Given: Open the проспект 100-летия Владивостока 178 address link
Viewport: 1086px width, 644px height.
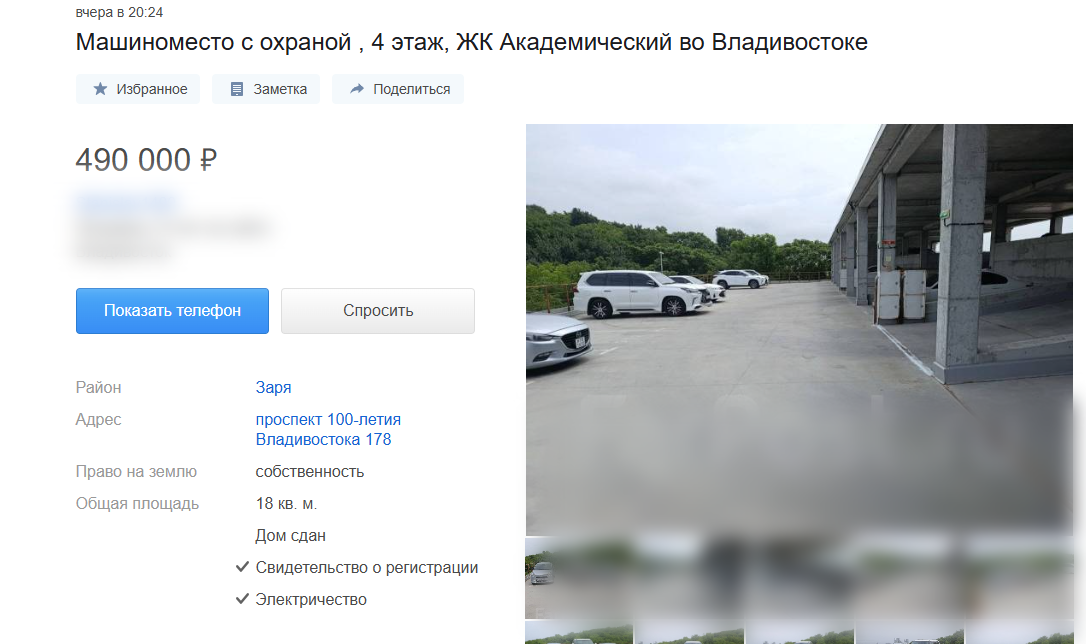Looking at the screenshot, I should click(328, 429).
